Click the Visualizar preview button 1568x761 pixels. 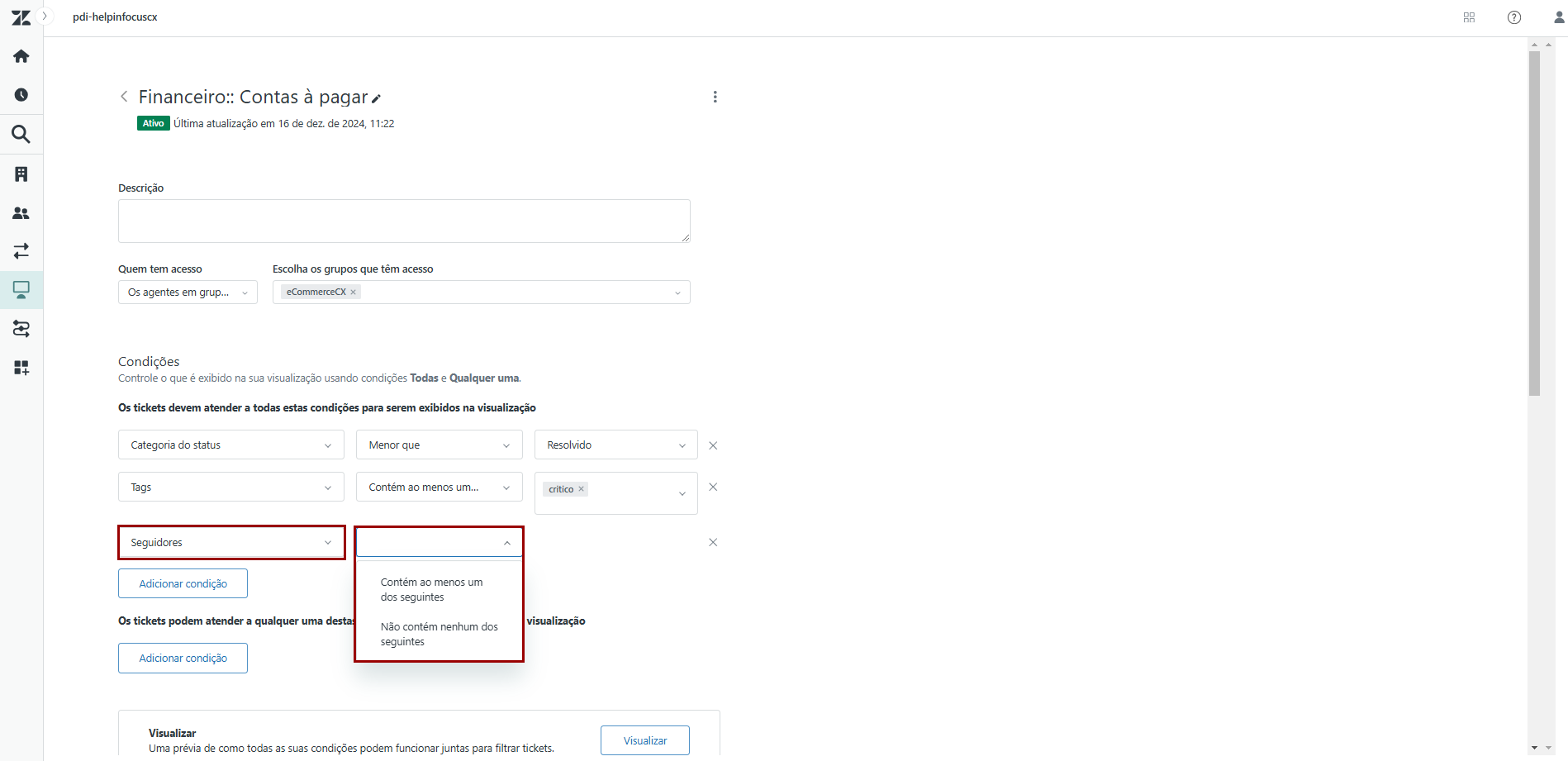[x=644, y=740]
